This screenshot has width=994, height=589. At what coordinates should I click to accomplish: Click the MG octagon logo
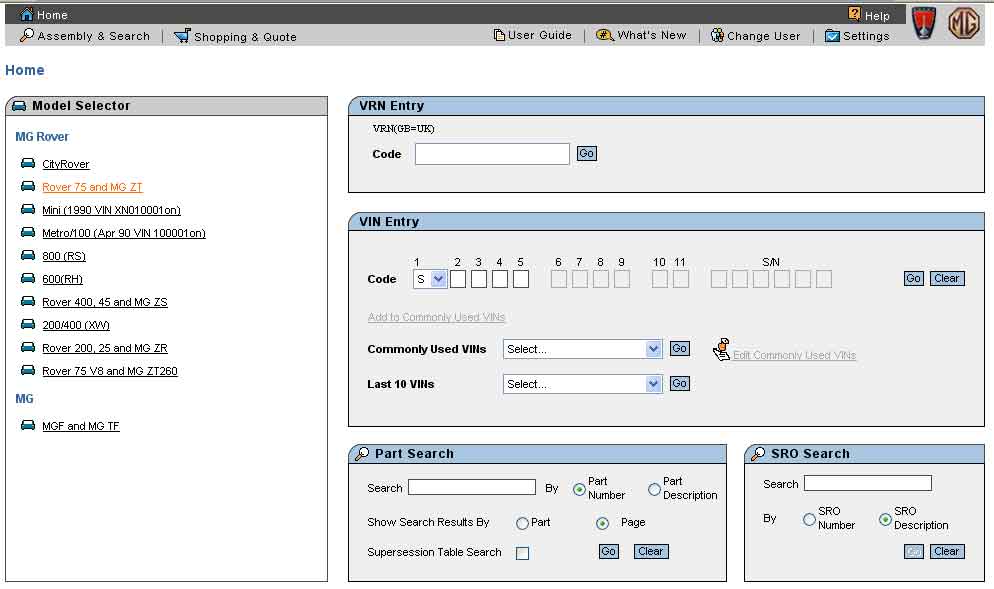pyautogui.click(x=964, y=23)
